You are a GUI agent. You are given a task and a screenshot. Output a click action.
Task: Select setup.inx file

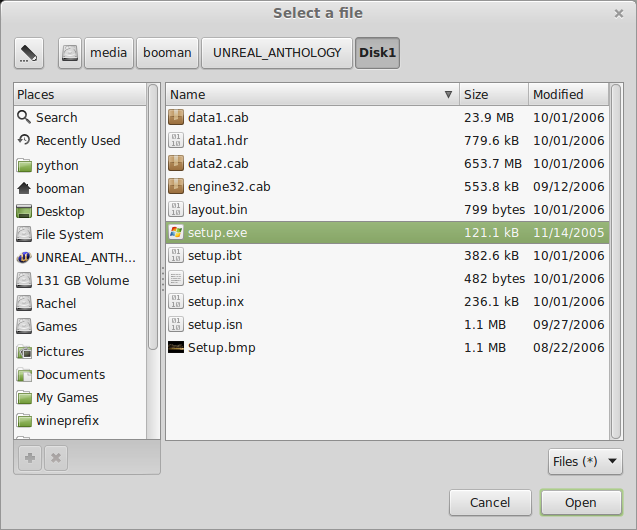click(x=388, y=302)
